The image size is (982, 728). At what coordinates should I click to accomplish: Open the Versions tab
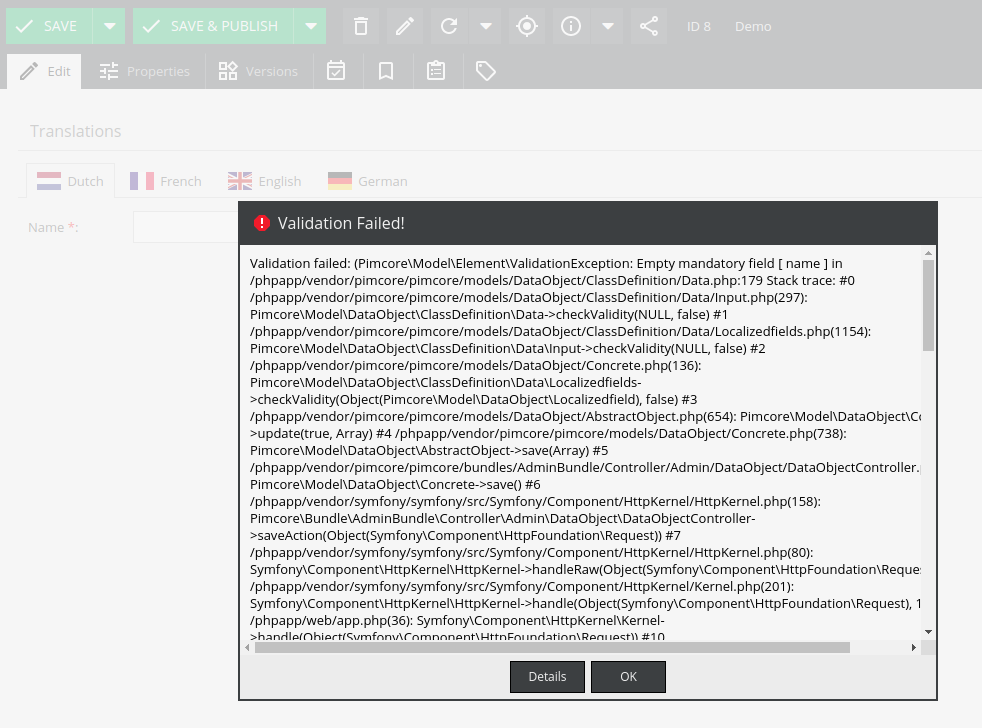pos(258,71)
